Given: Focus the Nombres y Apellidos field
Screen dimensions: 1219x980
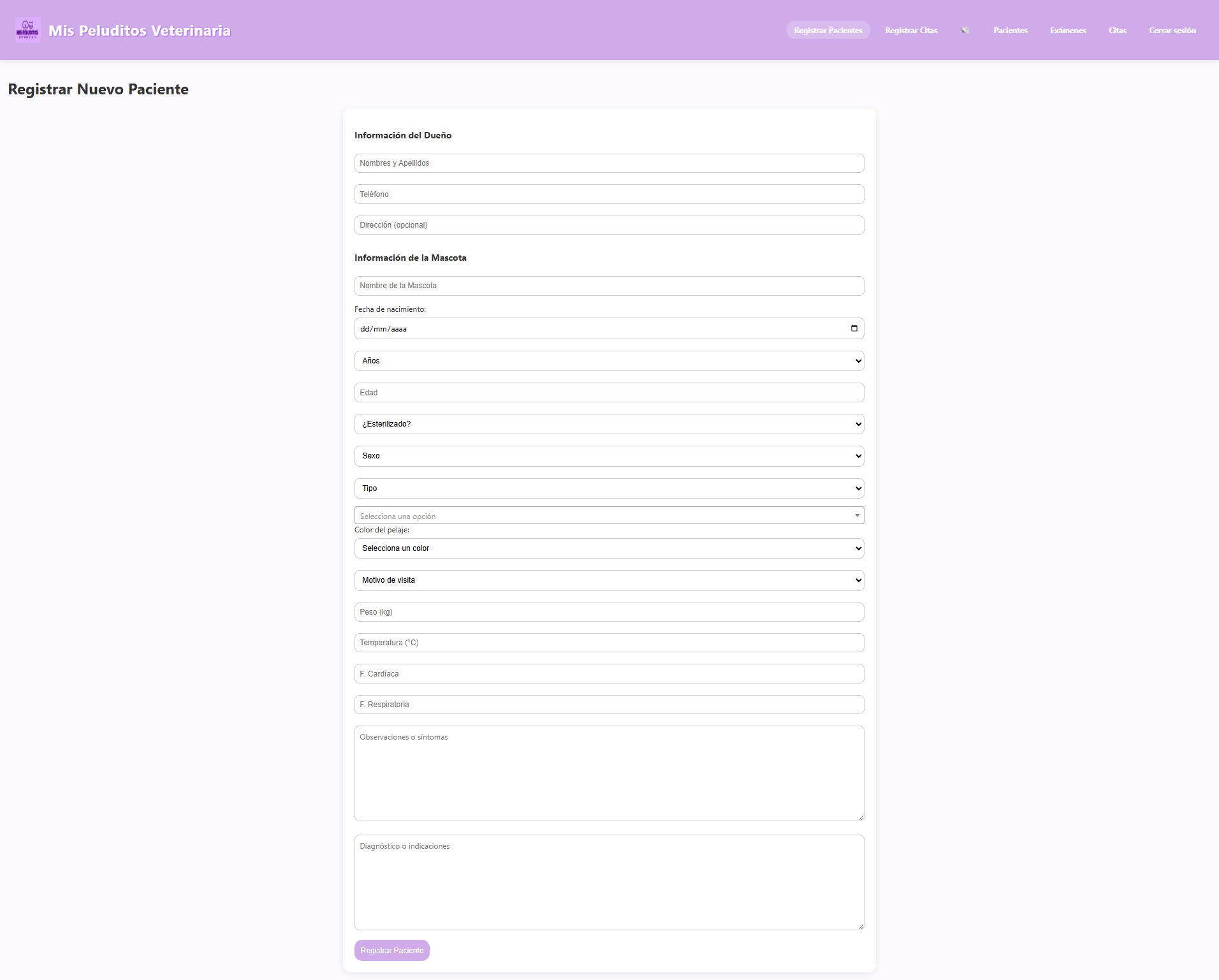Looking at the screenshot, I should [x=609, y=163].
